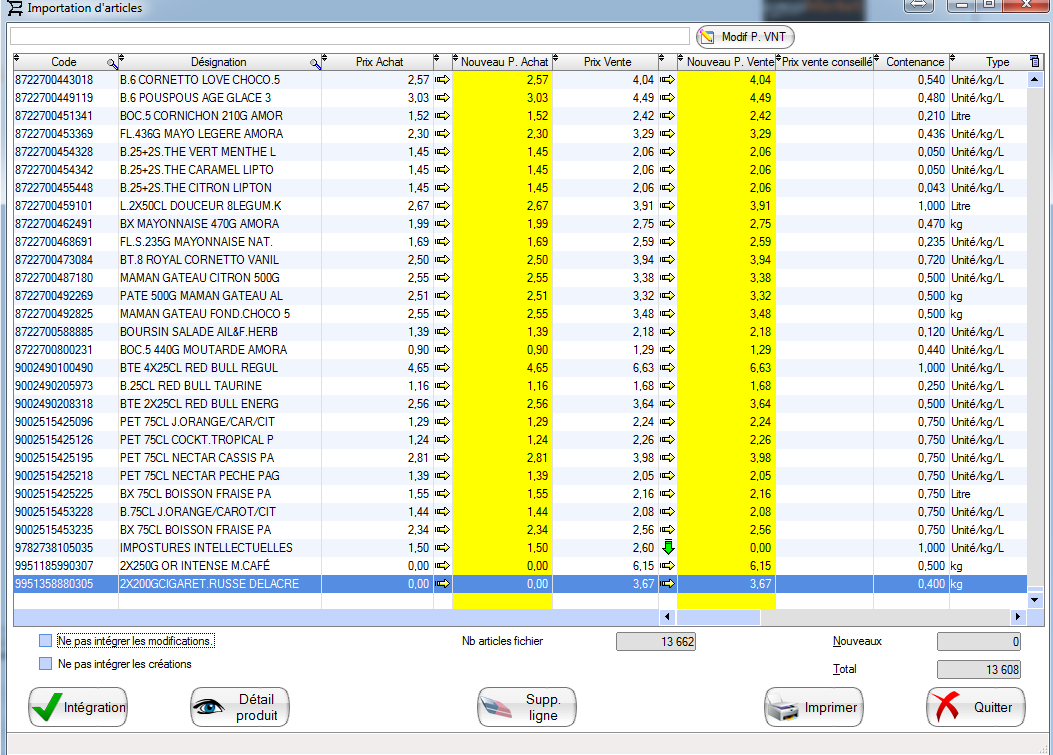The image size is (1053, 755).
Task: Enable 'Ne pas intégrer les modifications' checkbox
Action: point(45,641)
